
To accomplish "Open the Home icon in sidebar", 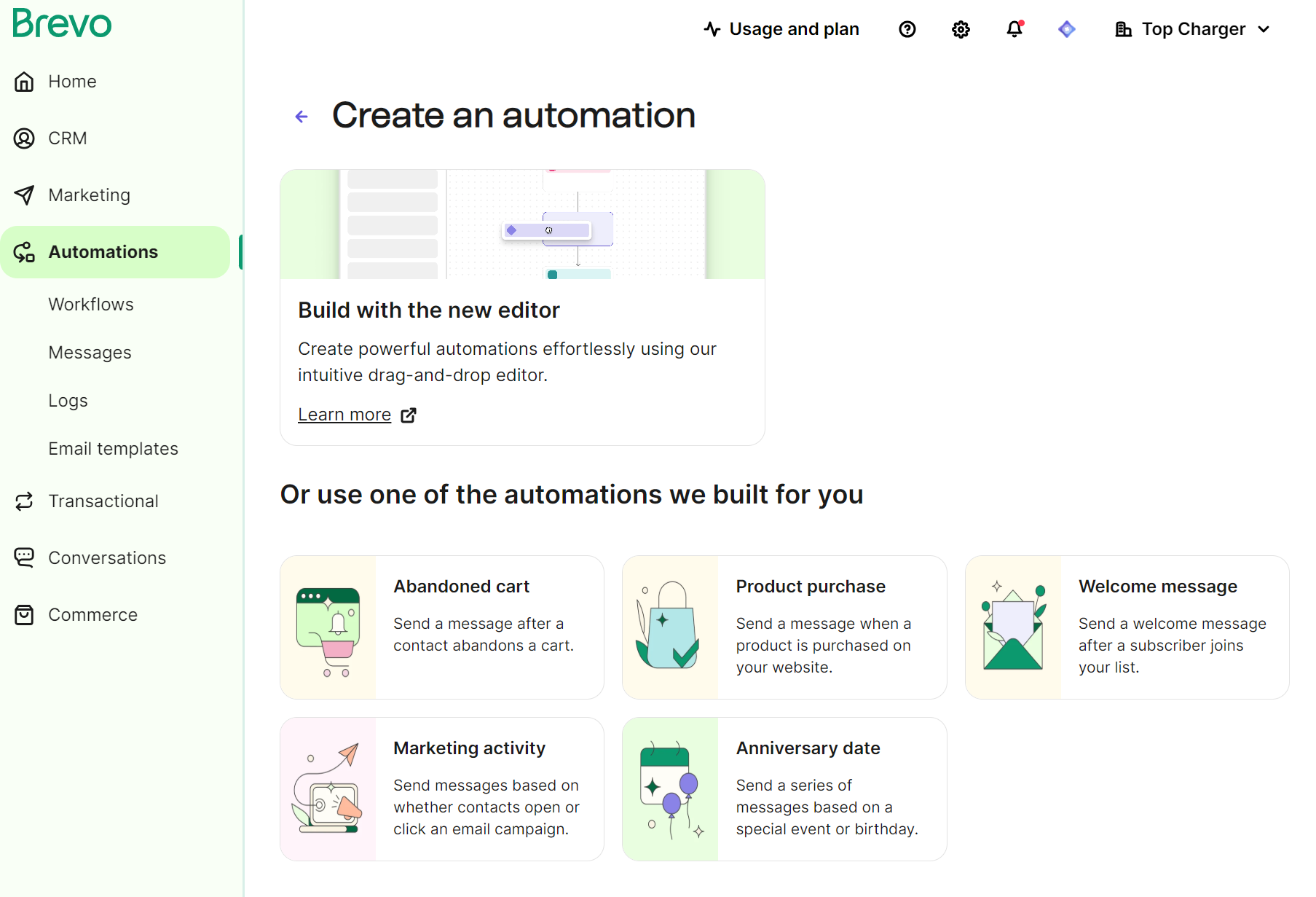I will click(x=24, y=82).
